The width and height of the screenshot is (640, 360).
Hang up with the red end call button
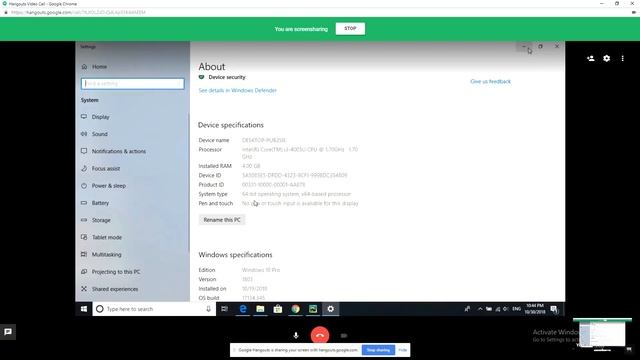(320, 335)
